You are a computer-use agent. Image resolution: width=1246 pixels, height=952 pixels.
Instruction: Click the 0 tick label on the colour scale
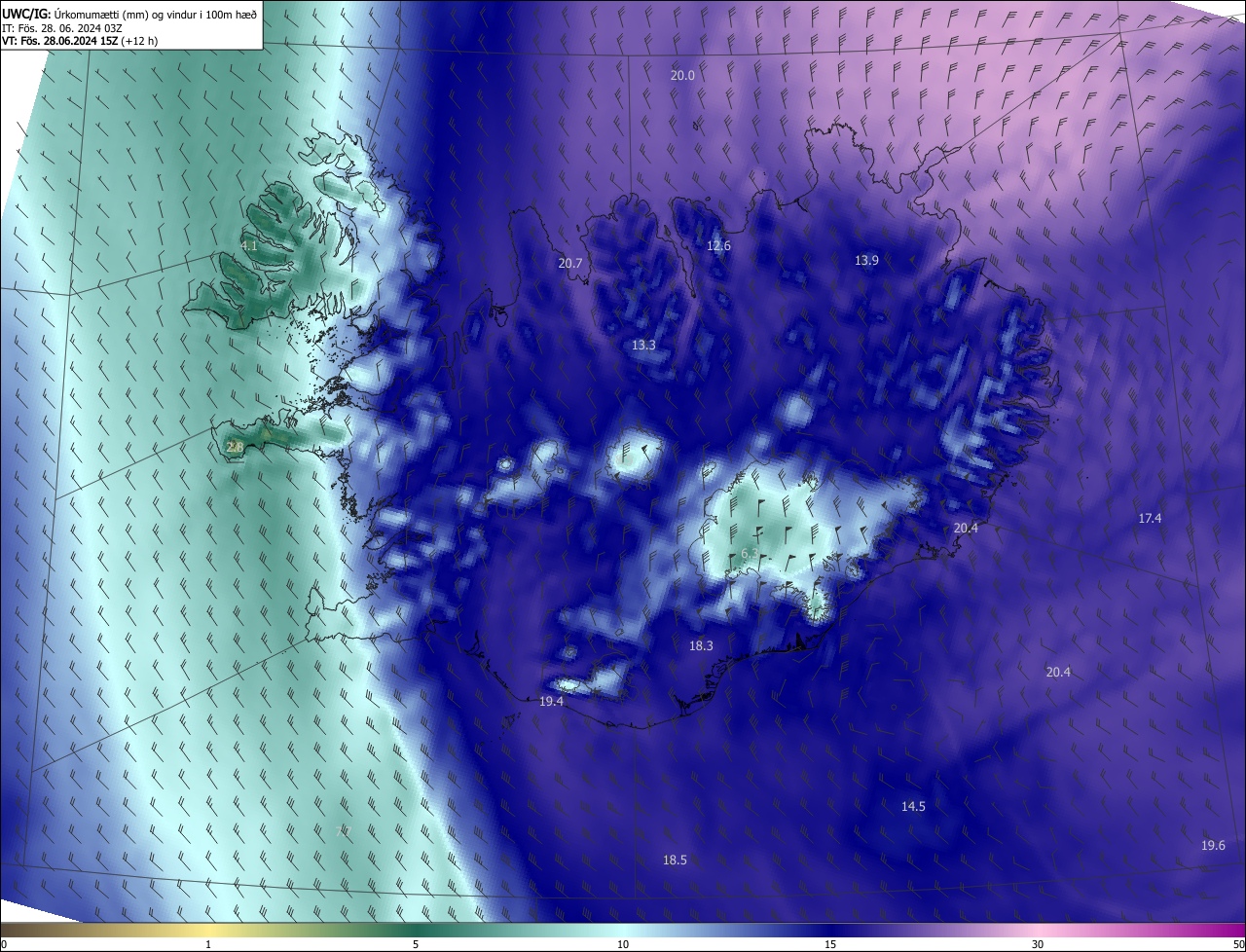click(x=4, y=944)
